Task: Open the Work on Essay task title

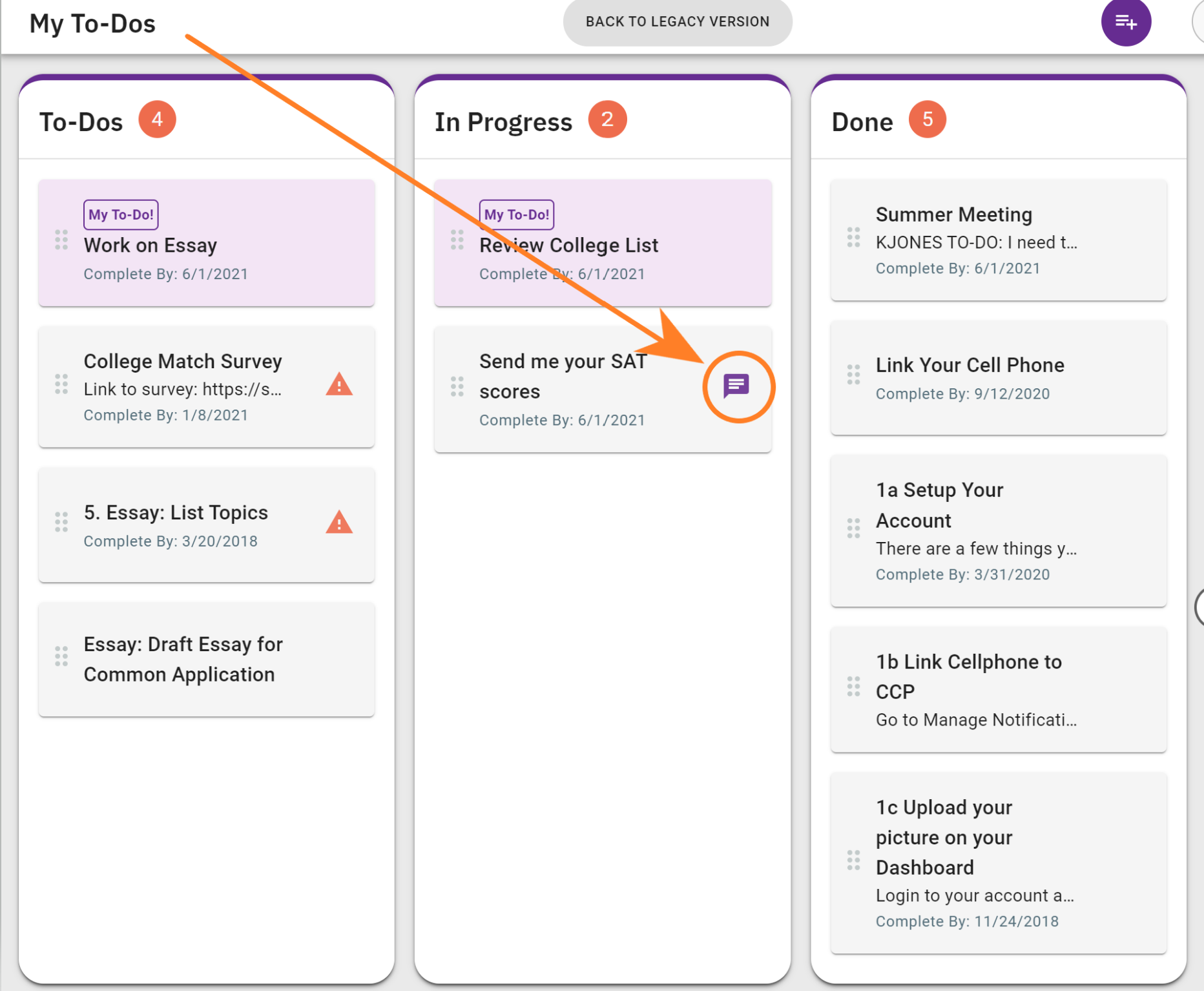Action: (150, 245)
